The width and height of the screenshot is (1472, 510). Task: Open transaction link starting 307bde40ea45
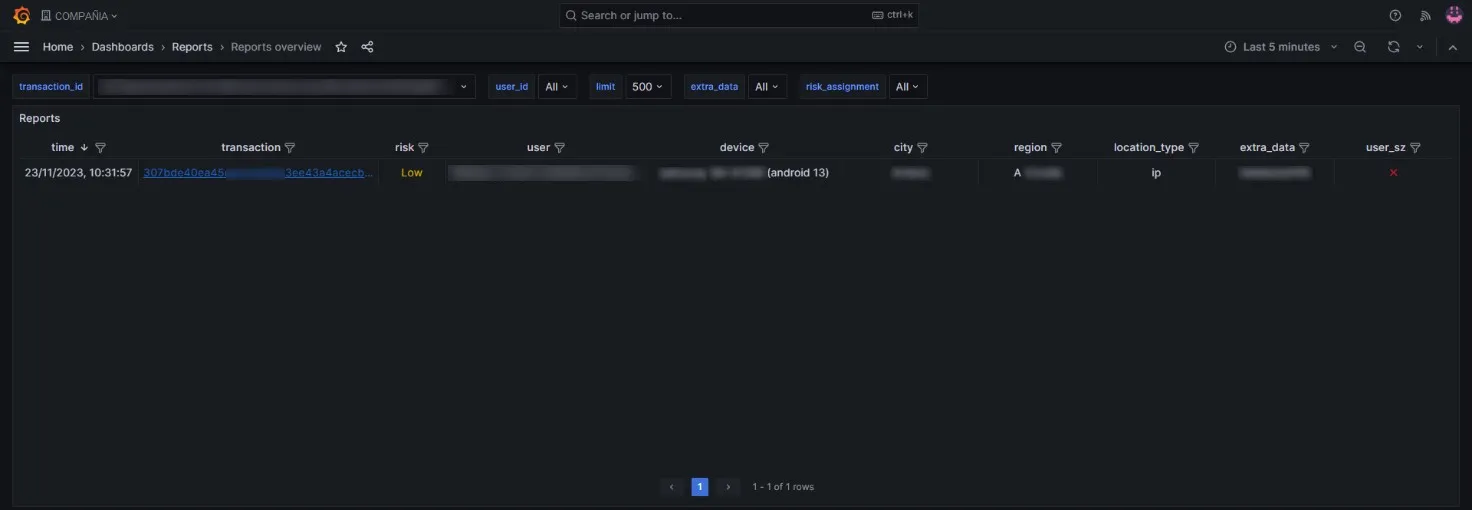[x=259, y=173]
